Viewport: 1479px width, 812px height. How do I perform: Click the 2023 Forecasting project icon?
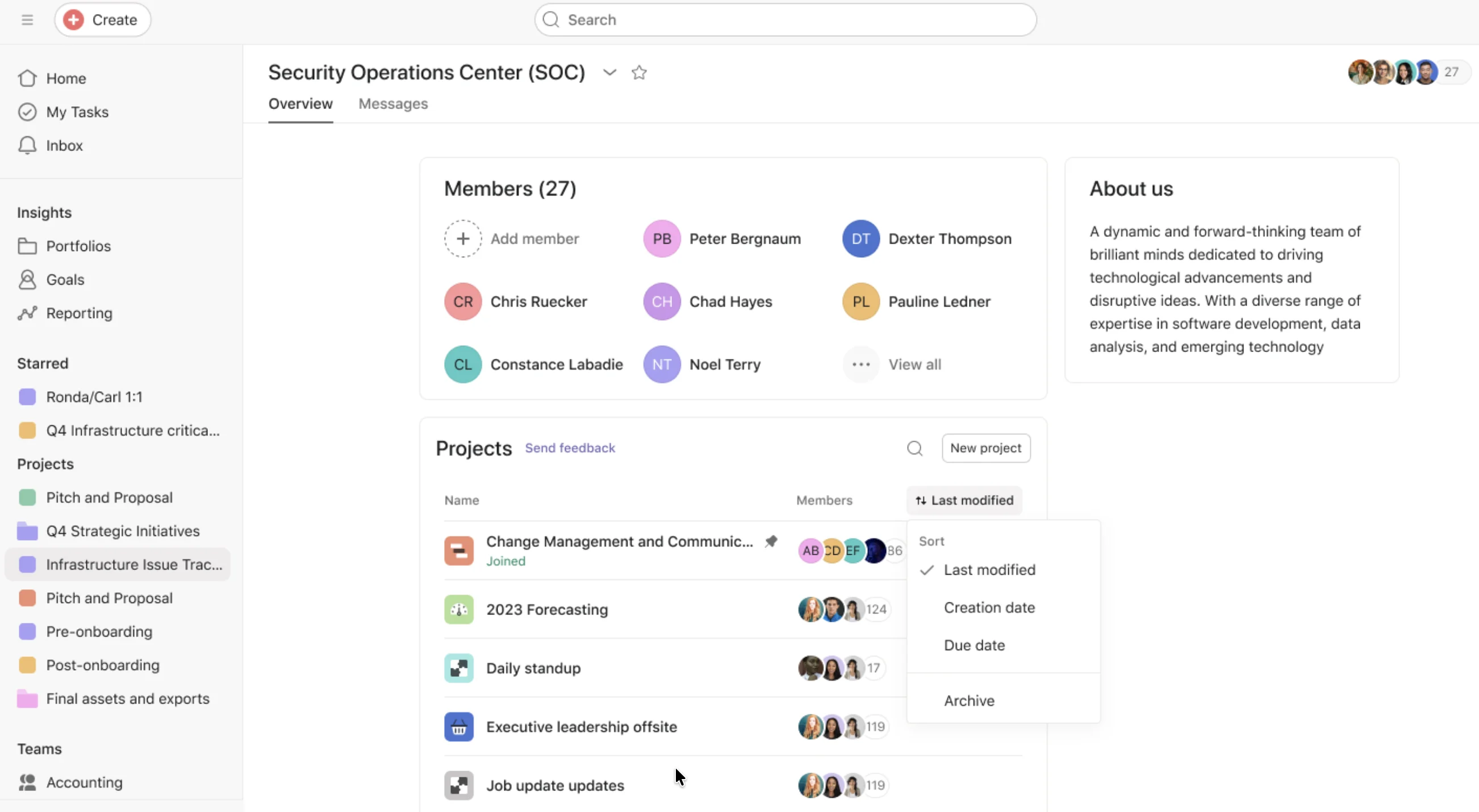[459, 609]
